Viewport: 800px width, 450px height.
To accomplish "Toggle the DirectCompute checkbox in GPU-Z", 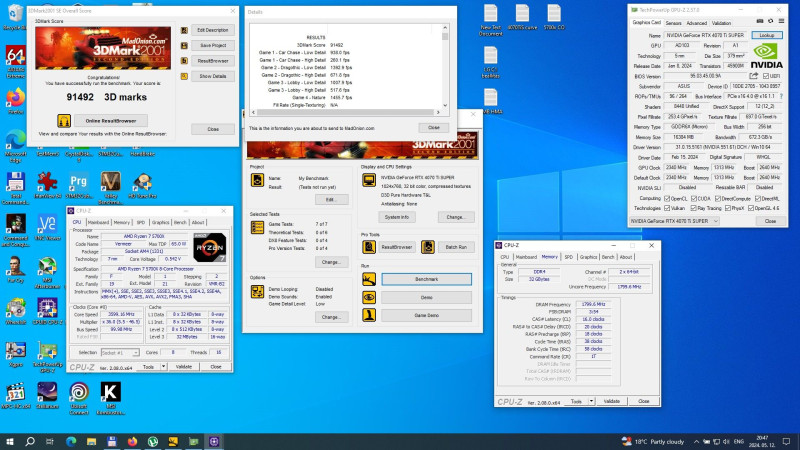I will 718,198.
